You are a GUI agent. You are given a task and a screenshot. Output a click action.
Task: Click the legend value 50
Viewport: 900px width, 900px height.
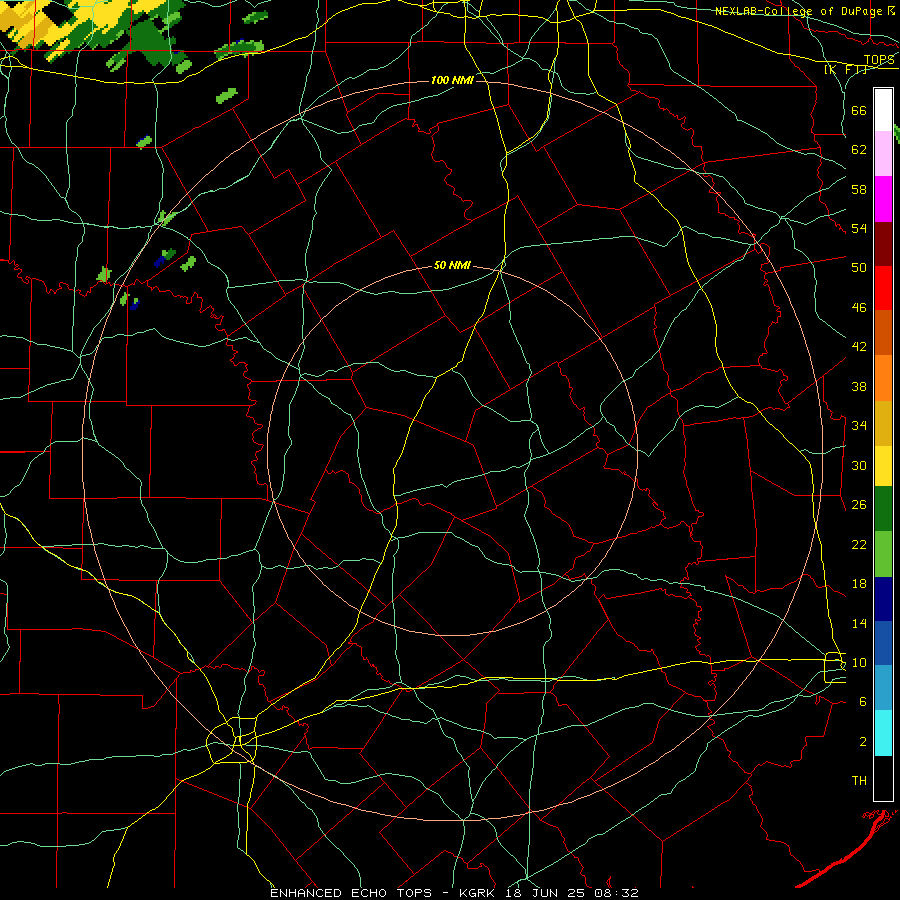[859, 267]
